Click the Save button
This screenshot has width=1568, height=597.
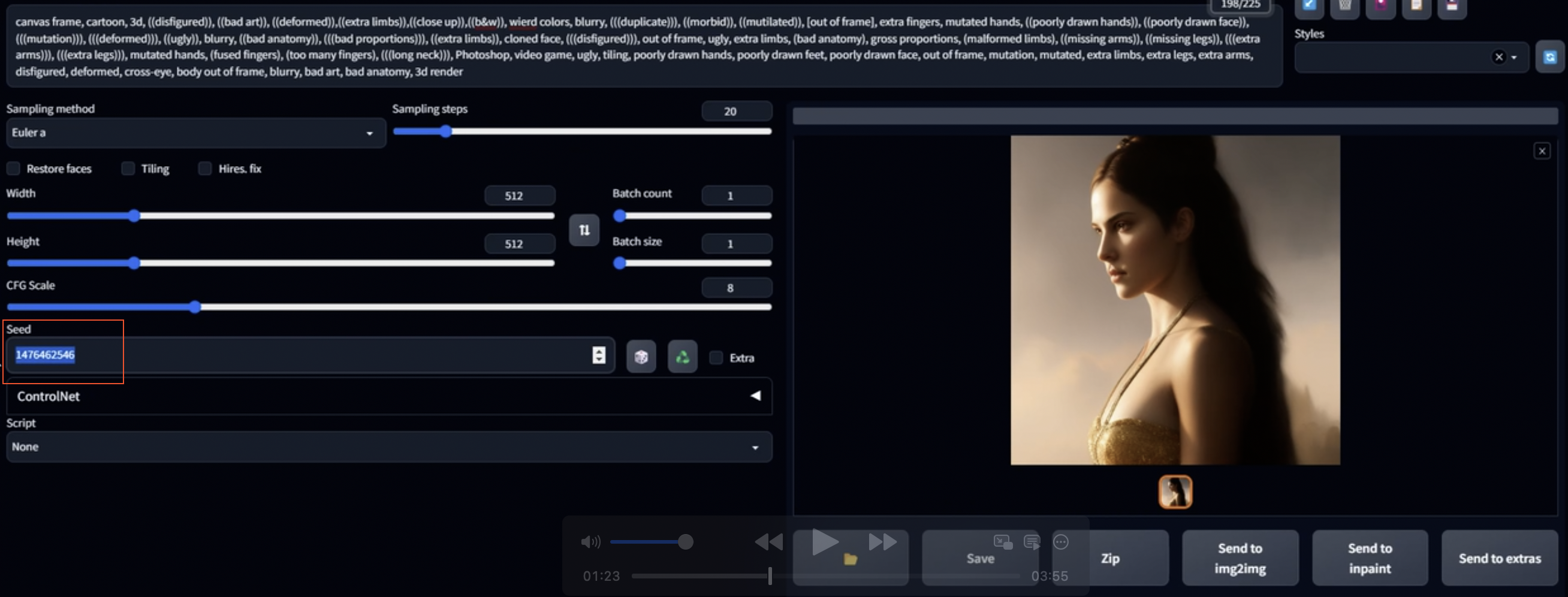(x=980, y=558)
